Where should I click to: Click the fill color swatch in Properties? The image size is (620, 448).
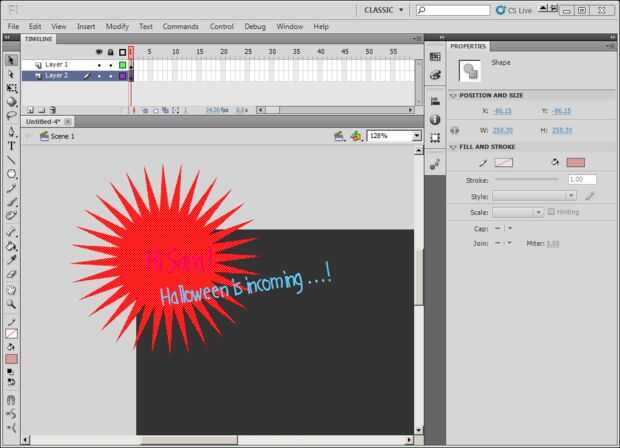pos(575,162)
